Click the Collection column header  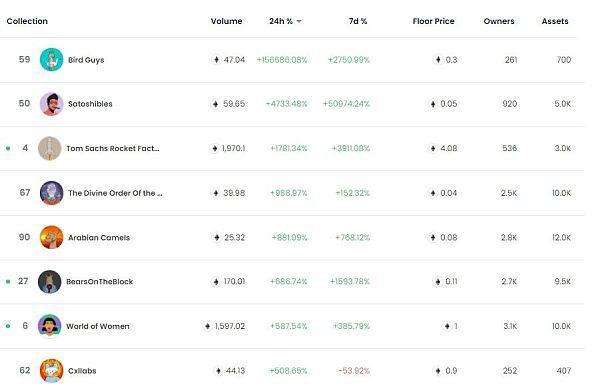point(27,21)
